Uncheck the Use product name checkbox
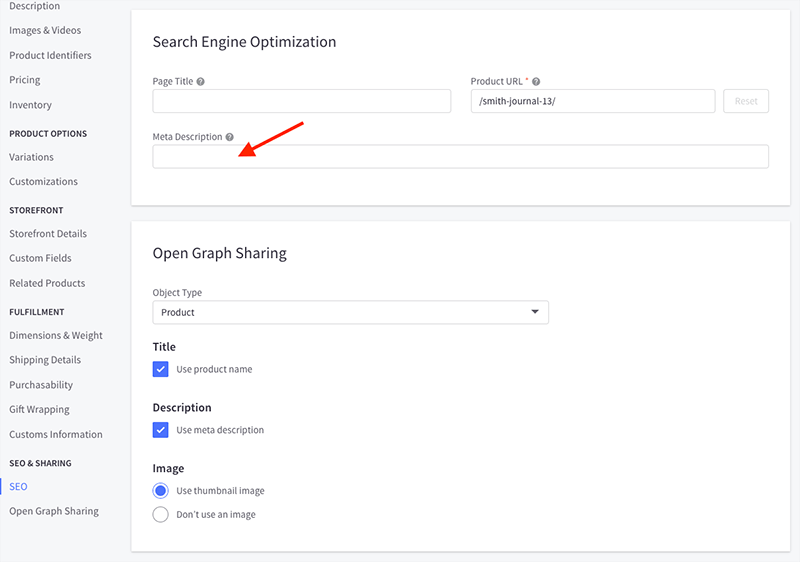The width and height of the screenshot is (800, 562). click(x=160, y=369)
